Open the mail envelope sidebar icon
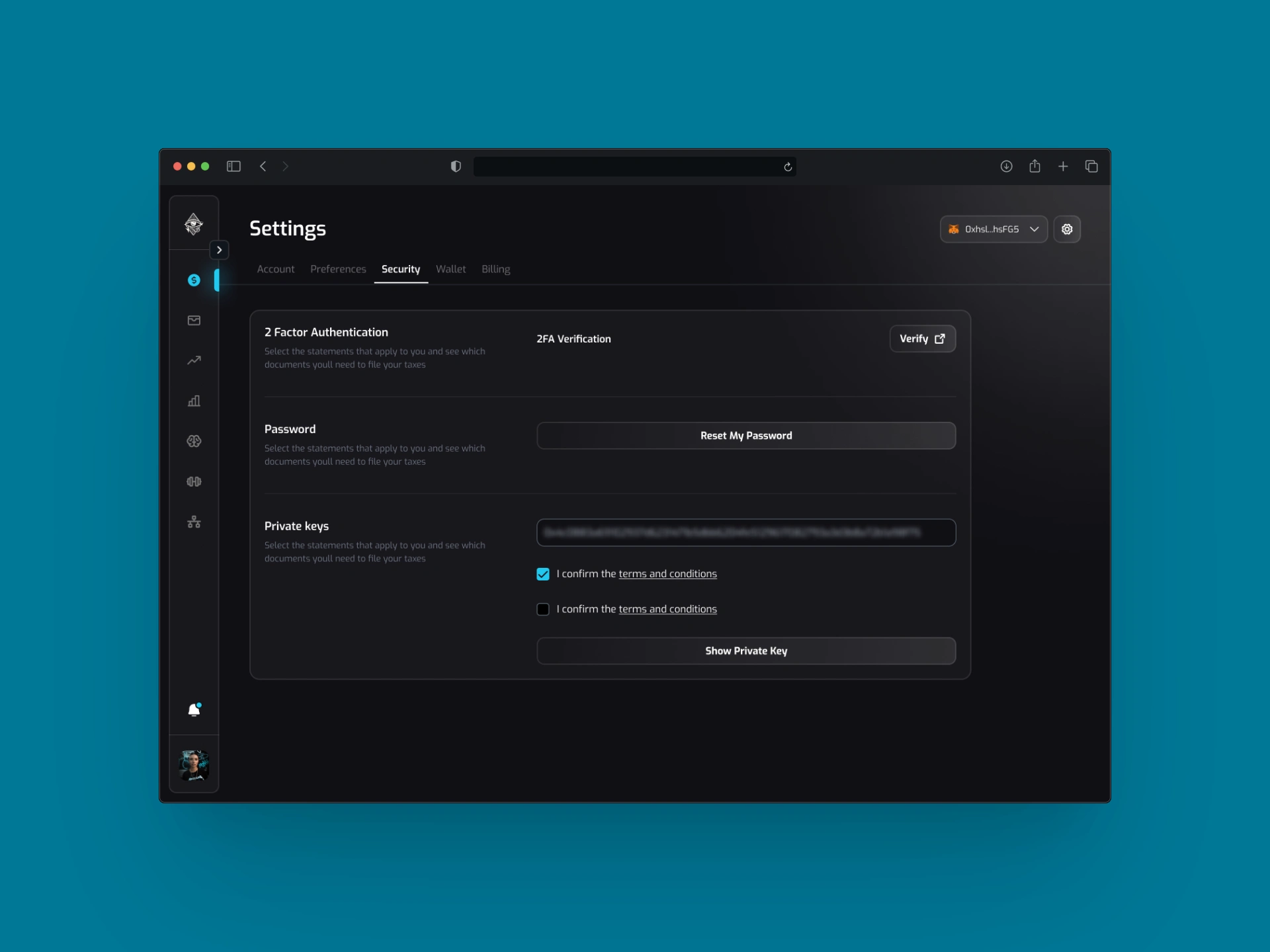The width and height of the screenshot is (1270, 952). coord(194,321)
